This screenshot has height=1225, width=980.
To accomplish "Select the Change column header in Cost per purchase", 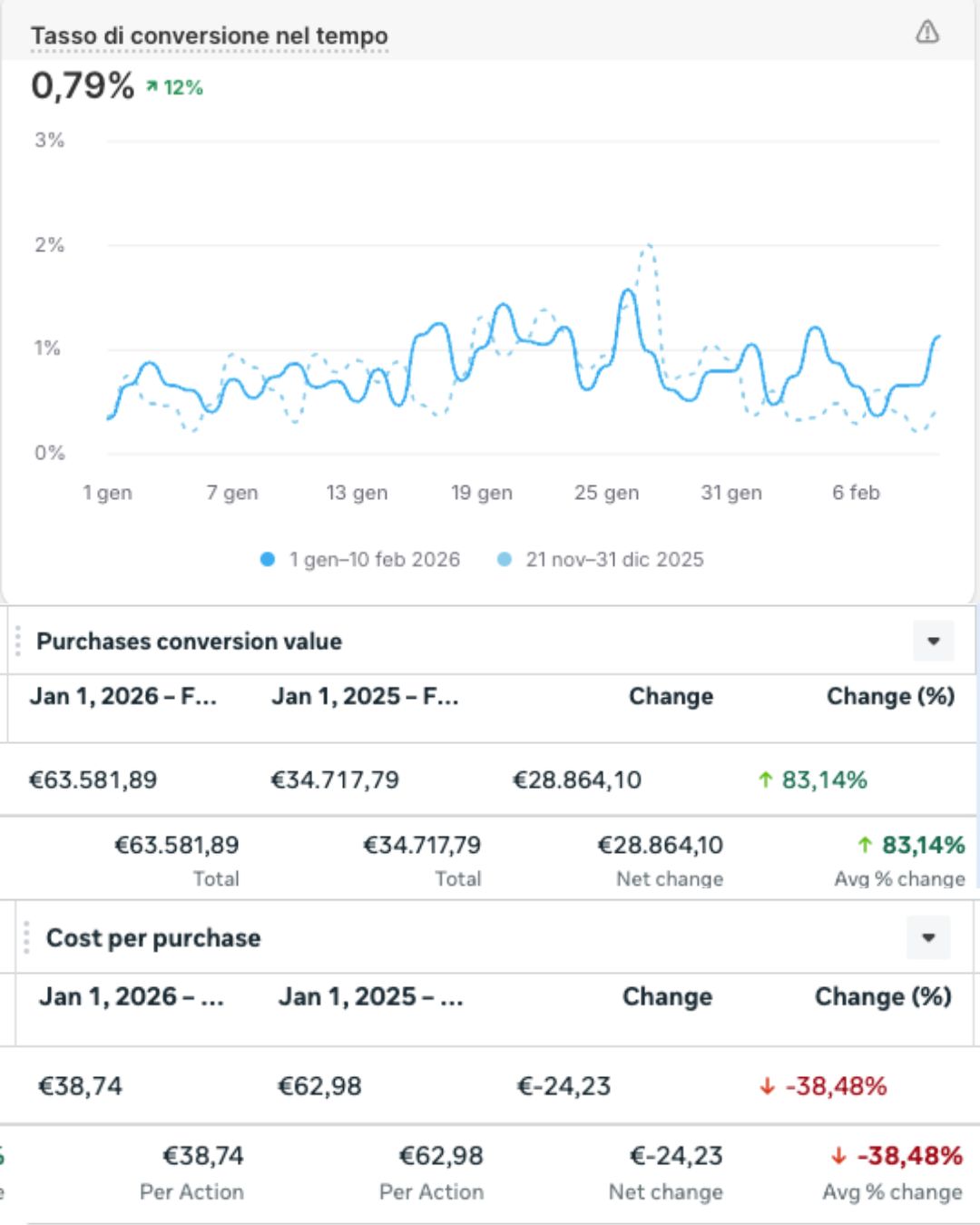I will pyautogui.click(x=667, y=996).
